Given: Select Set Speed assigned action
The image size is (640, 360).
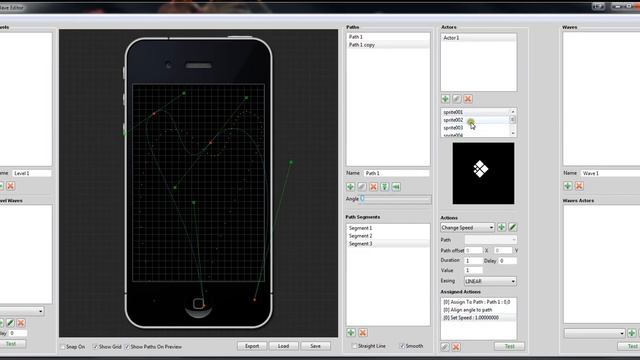Looking at the screenshot, I should tap(478, 318).
